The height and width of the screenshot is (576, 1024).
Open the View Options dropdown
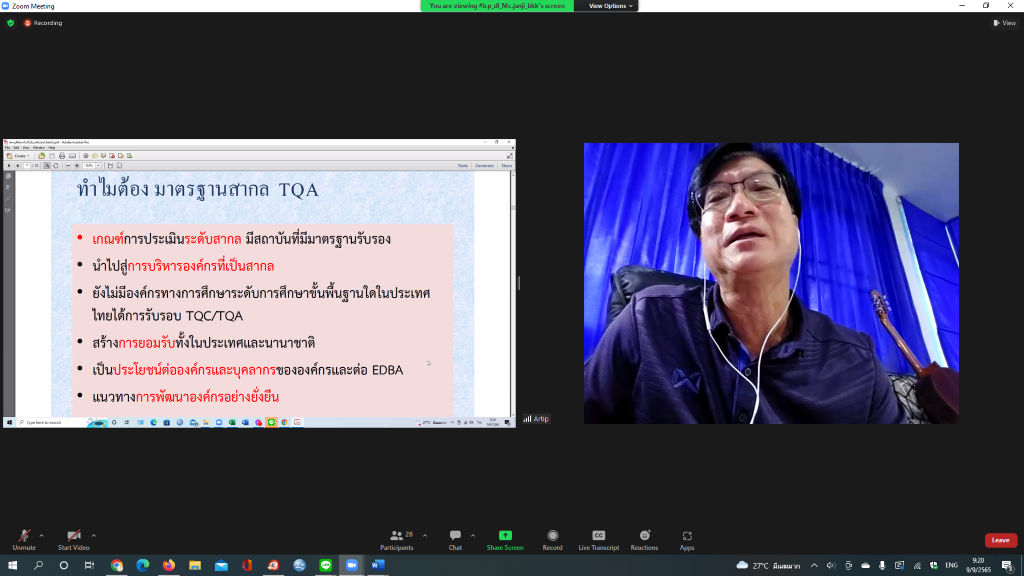tap(611, 6)
